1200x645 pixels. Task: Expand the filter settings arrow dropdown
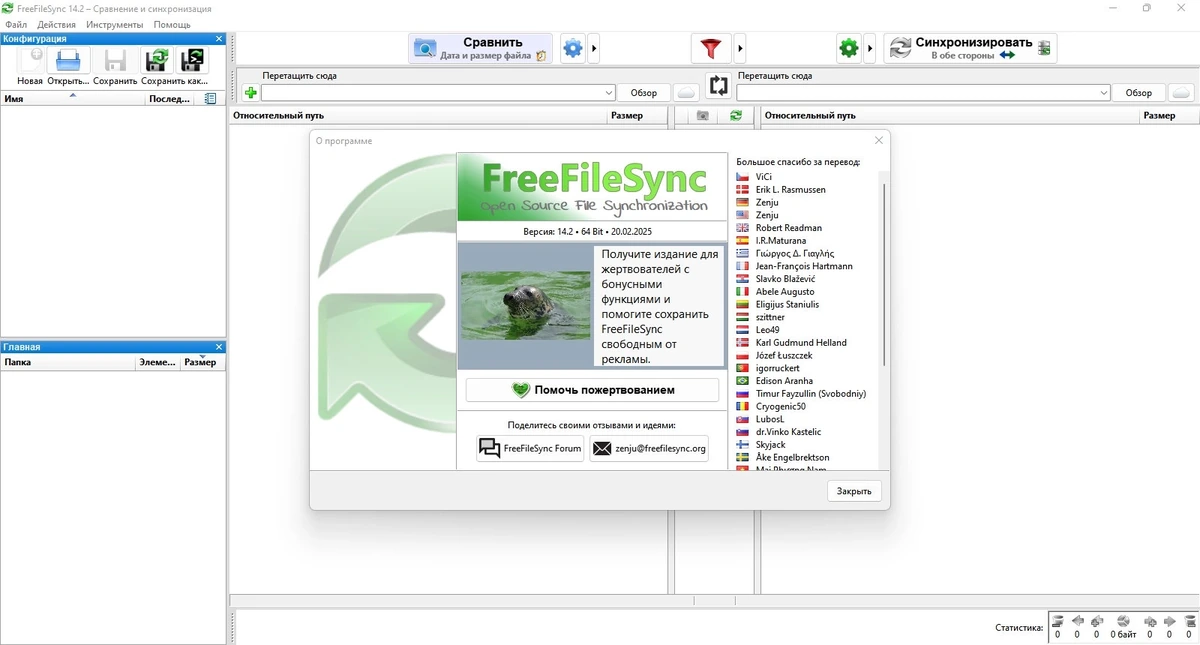[x=740, y=48]
